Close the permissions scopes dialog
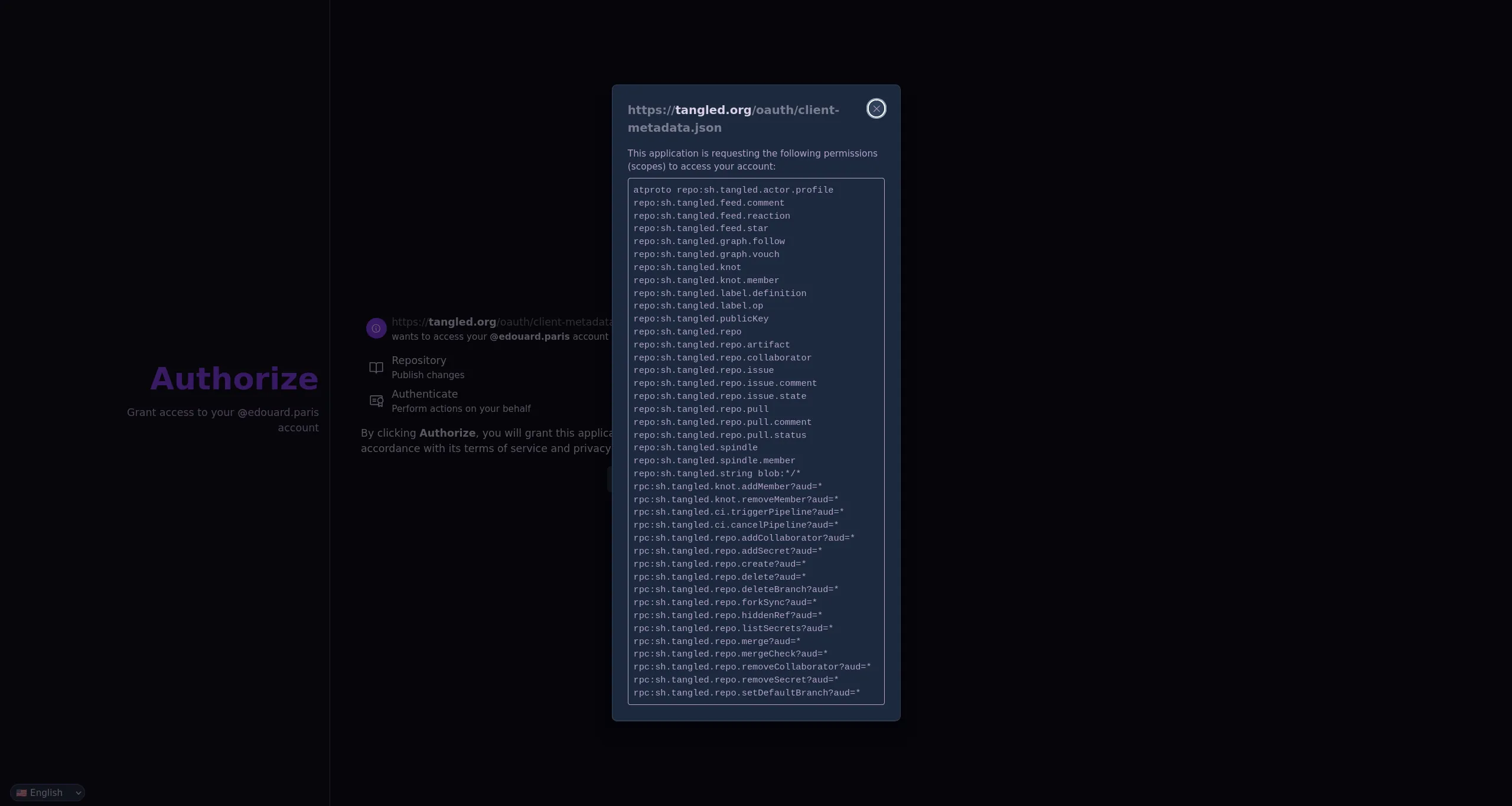This screenshot has height=806, width=1512. coord(876,109)
